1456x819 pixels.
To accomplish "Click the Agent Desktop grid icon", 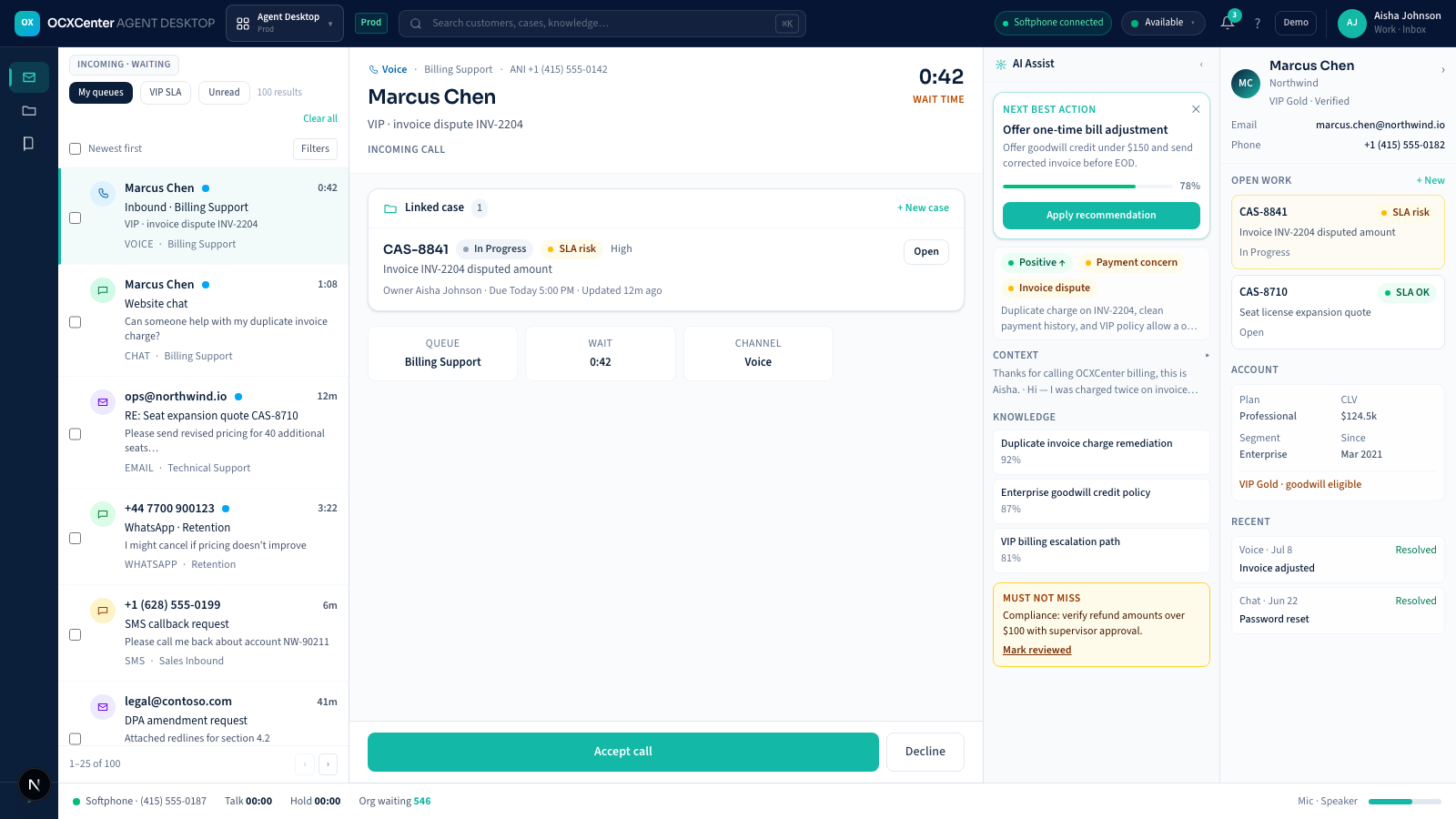I will pyautogui.click(x=243, y=24).
